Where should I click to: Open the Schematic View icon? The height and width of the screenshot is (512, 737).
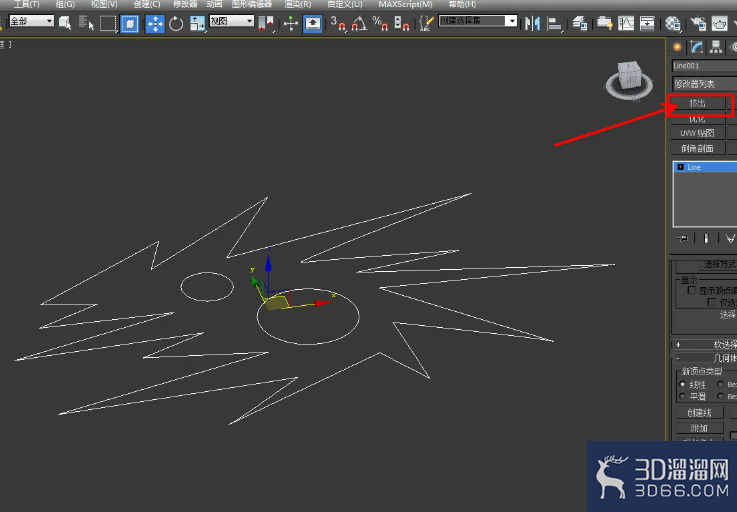647,24
